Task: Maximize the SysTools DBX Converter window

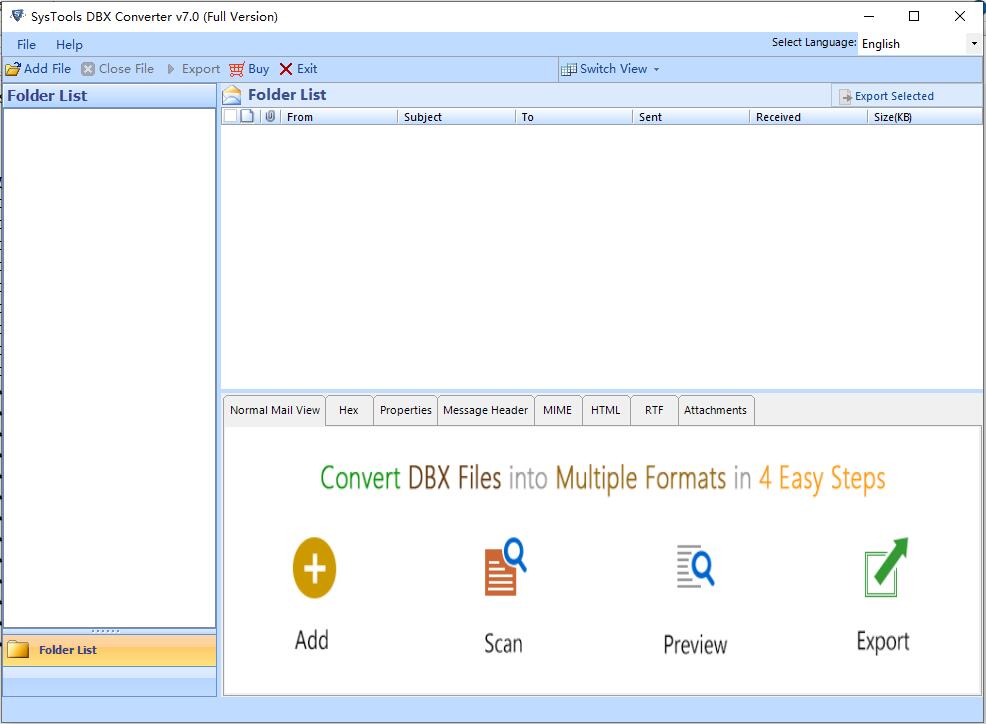Action: point(914,16)
